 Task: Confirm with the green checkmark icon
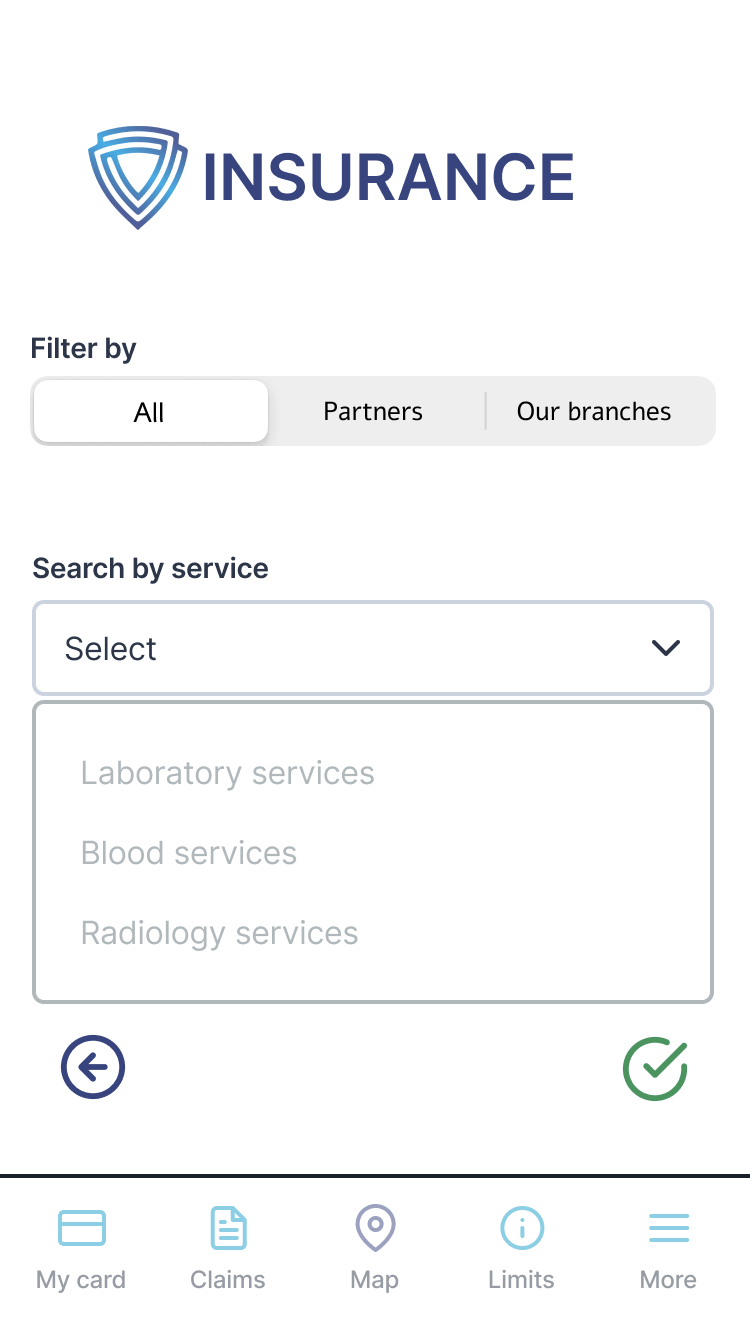pos(655,1069)
